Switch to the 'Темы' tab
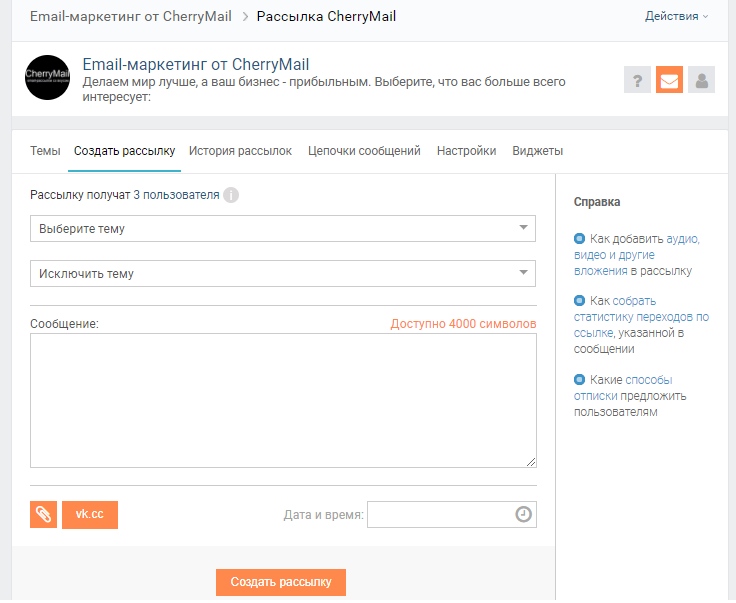The image size is (736, 603). 45,151
